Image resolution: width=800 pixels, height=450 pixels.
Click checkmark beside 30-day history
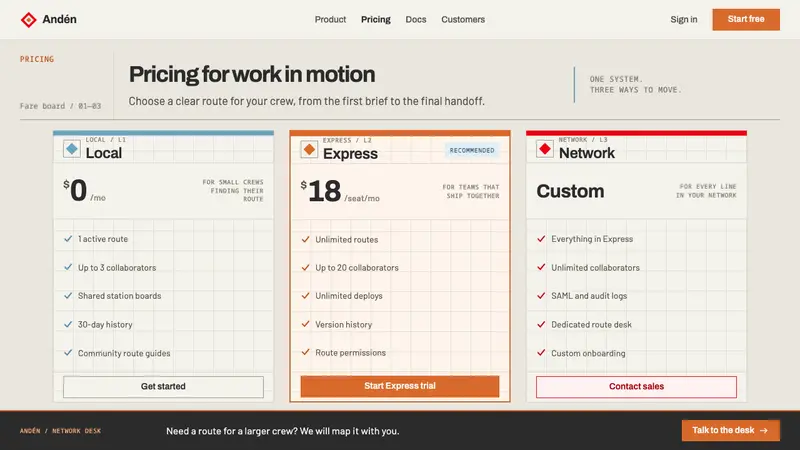click(x=68, y=324)
